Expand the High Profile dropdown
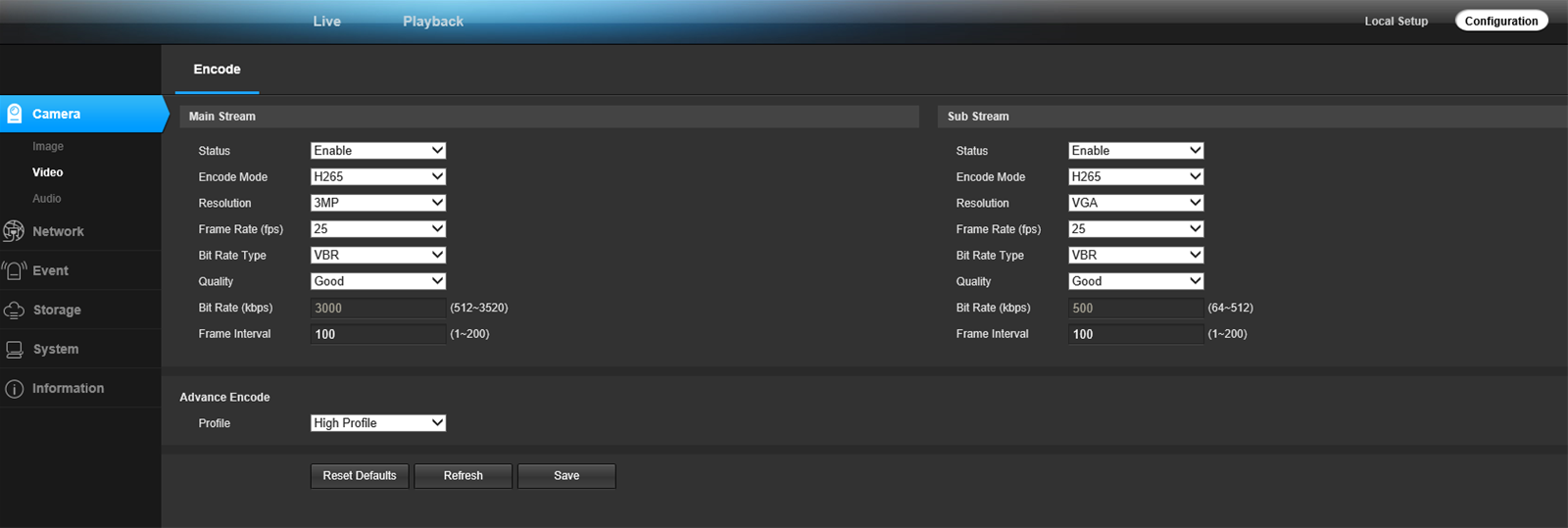This screenshot has width=1568, height=528. pyautogui.click(x=378, y=423)
